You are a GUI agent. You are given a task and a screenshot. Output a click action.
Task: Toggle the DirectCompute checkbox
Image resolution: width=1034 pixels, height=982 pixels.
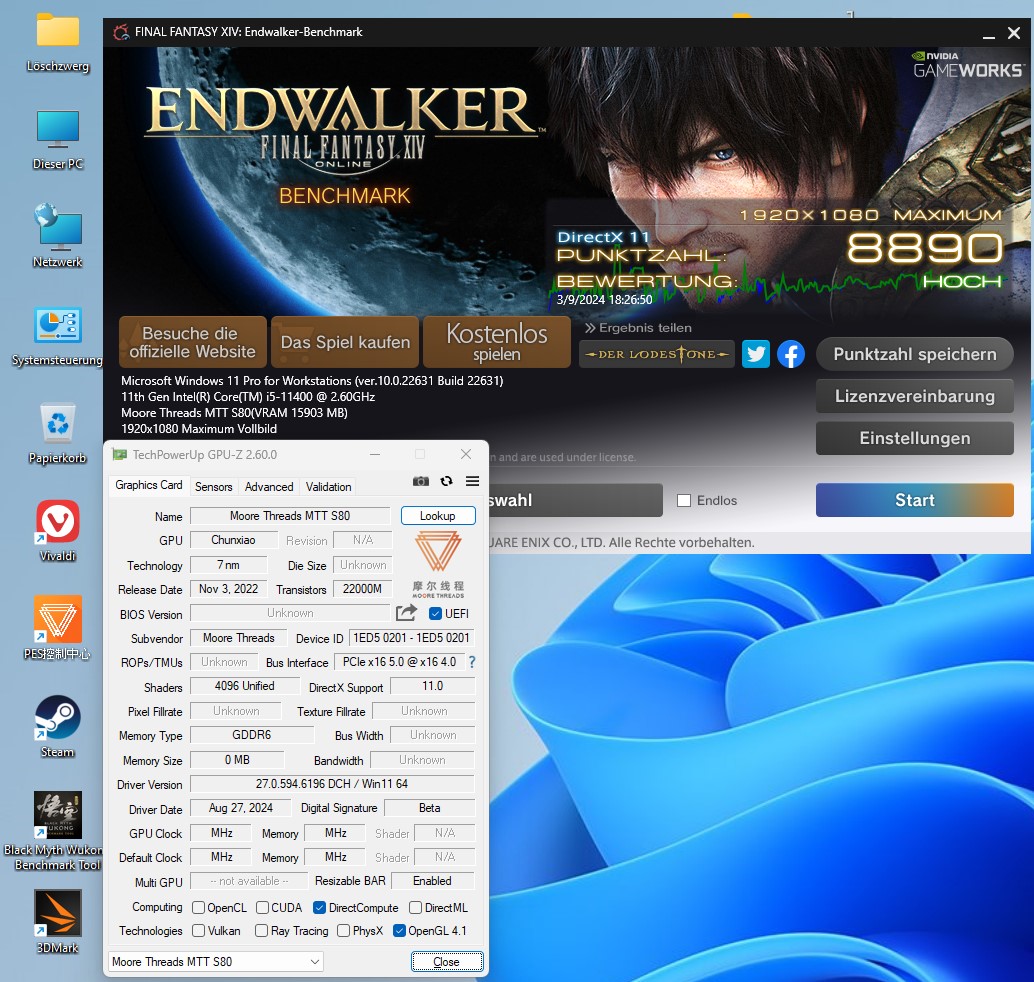(x=320, y=907)
